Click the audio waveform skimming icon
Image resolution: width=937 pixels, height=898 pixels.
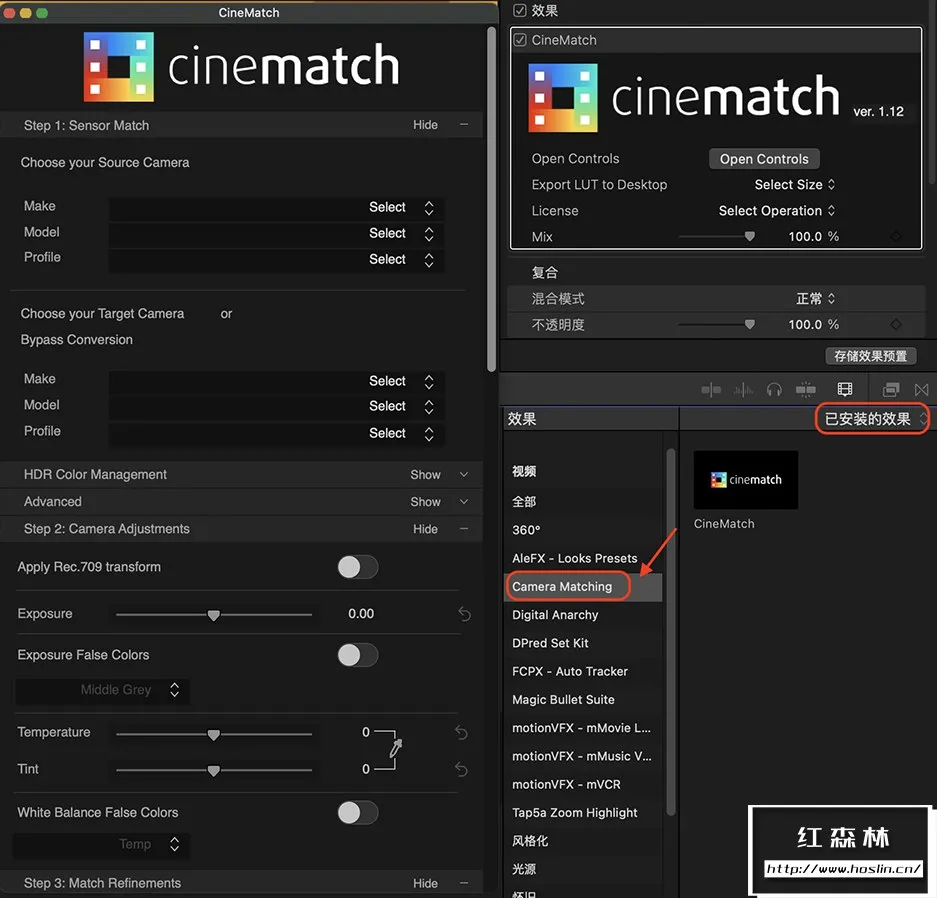point(743,389)
